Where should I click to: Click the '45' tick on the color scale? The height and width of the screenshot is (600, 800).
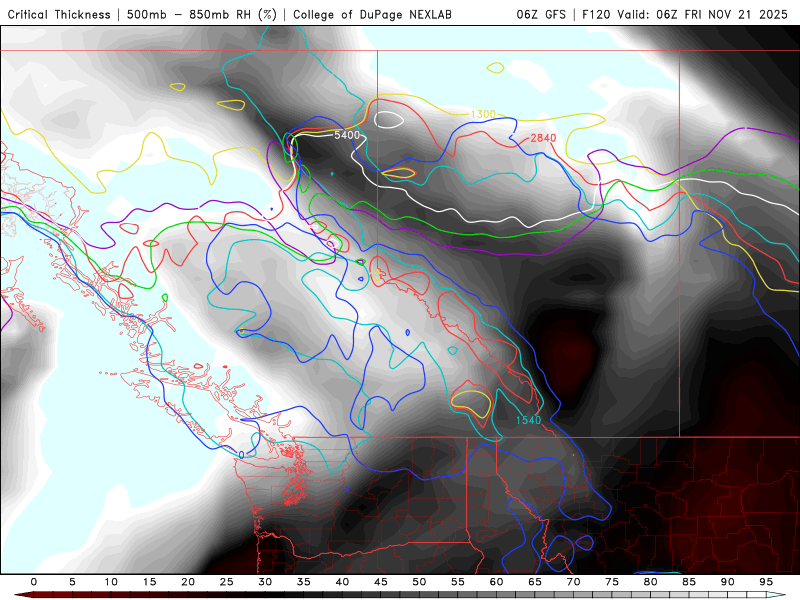click(x=381, y=582)
